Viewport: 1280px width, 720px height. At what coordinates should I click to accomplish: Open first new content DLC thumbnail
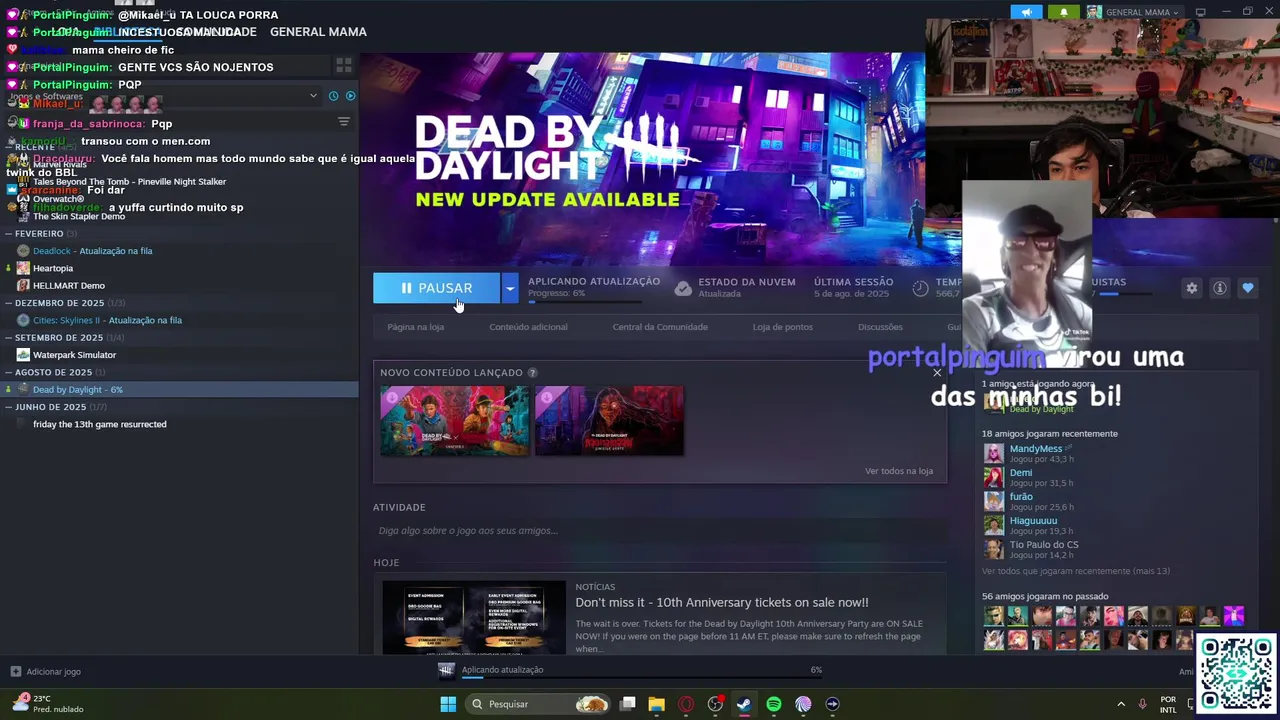pos(455,421)
